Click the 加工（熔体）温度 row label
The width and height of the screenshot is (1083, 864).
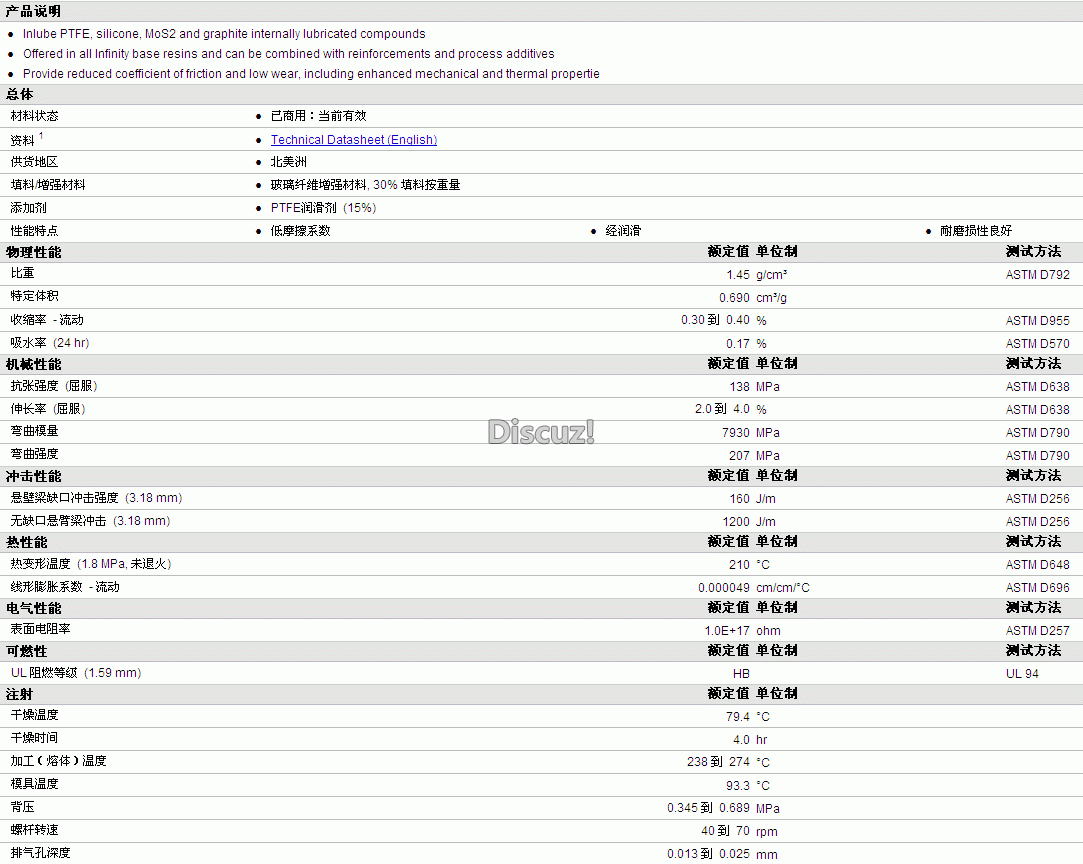58,760
